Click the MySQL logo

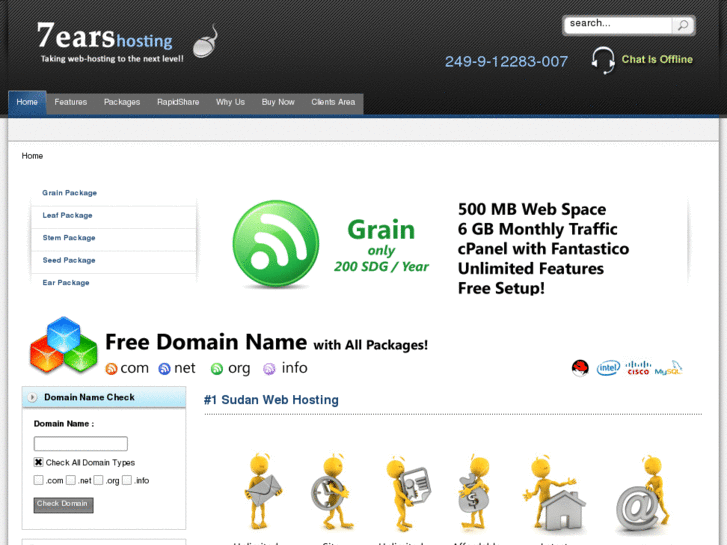tap(668, 368)
